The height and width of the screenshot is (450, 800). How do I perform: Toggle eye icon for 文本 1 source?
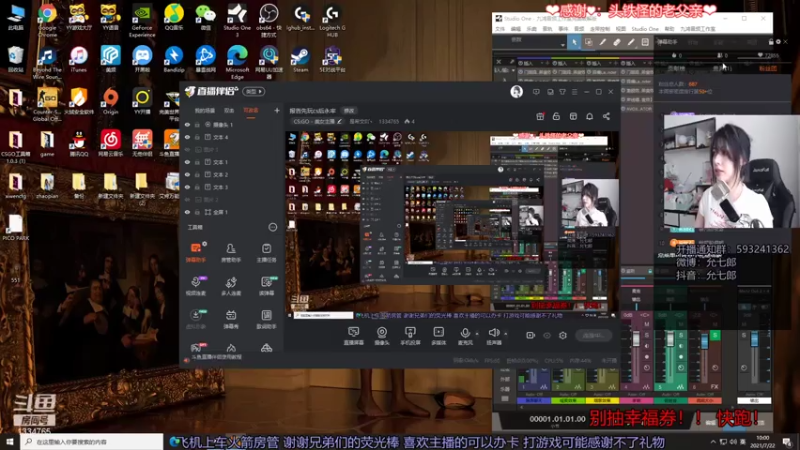coord(187,162)
